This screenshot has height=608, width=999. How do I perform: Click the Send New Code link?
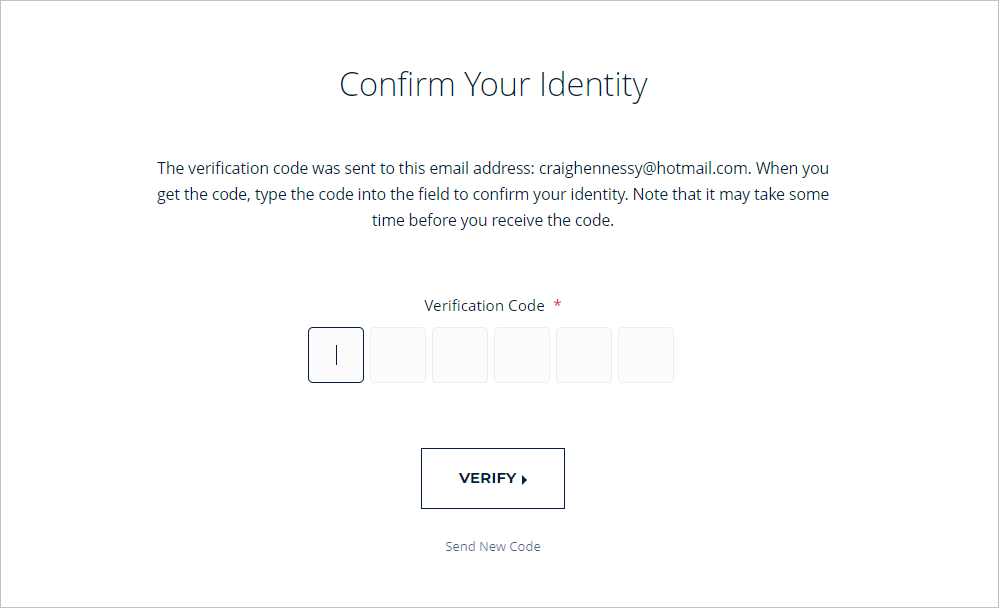click(493, 546)
